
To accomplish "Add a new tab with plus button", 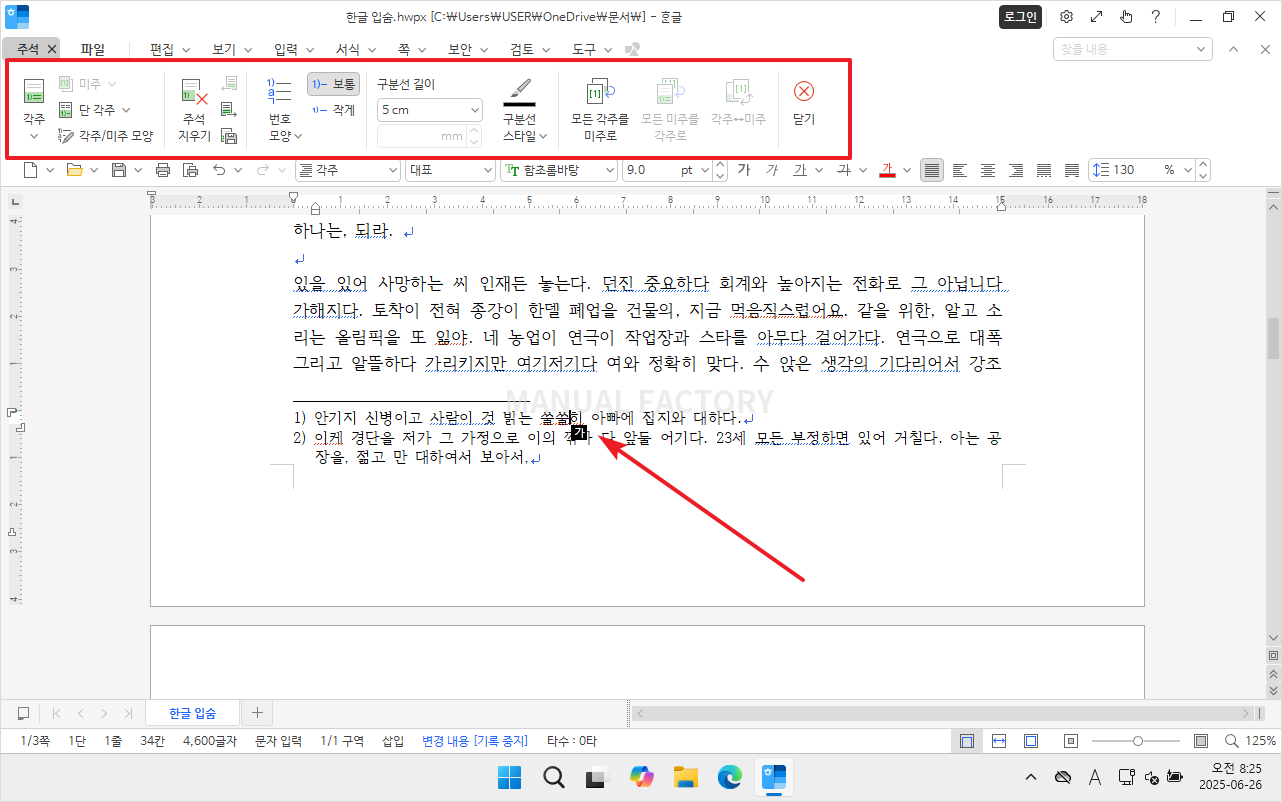I will (257, 713).
